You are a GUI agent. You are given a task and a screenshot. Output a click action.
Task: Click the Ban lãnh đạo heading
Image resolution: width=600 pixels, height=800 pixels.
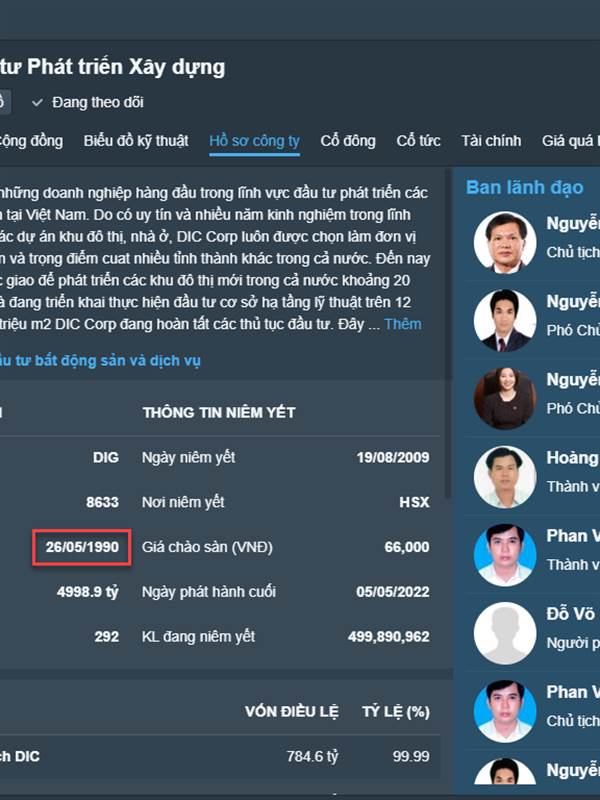(524, 188)
